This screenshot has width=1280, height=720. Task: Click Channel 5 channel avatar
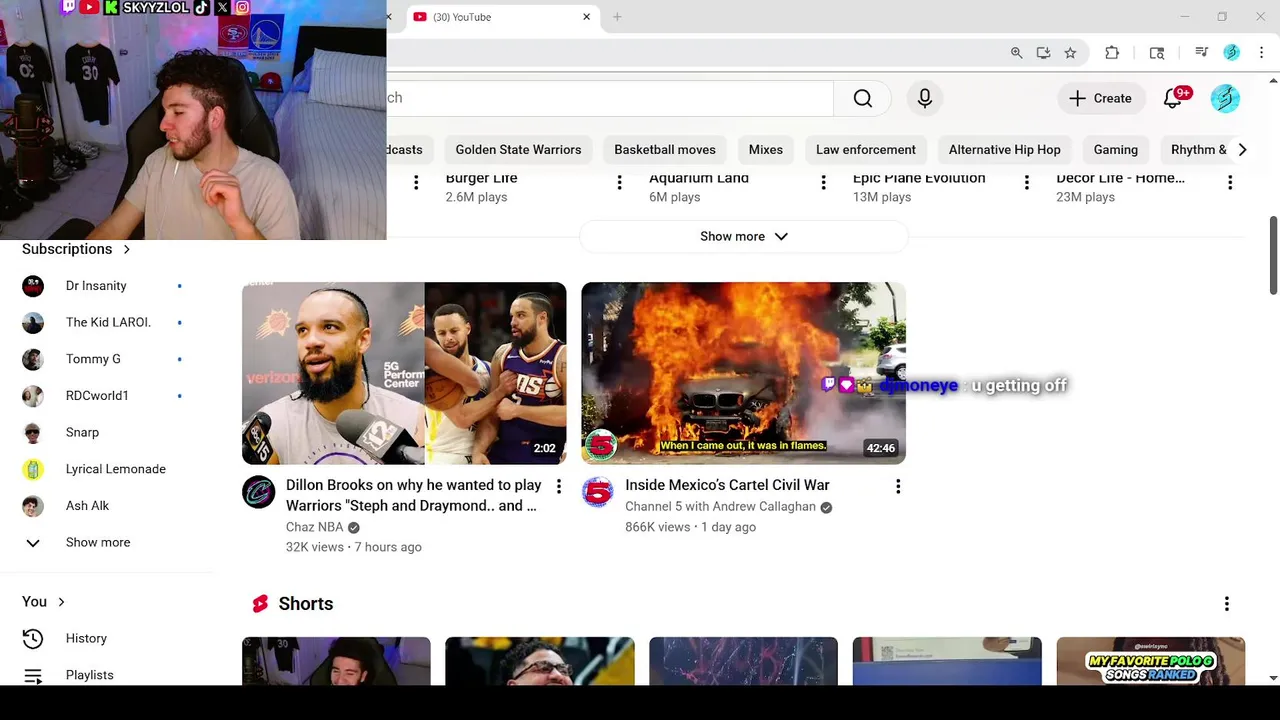click(598, 492)
